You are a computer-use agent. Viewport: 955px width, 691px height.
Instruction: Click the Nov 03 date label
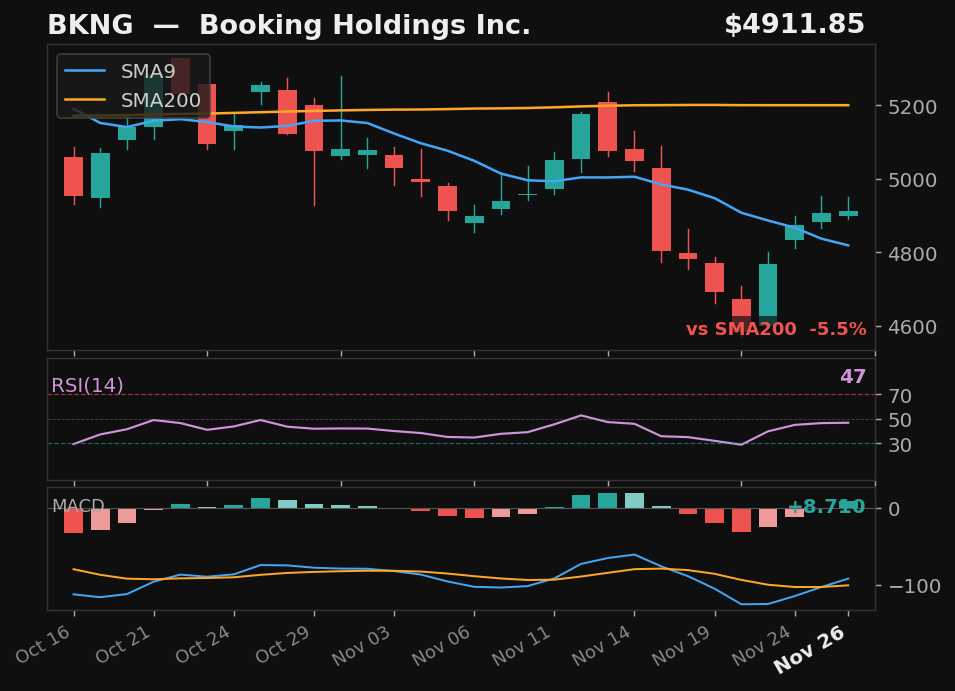click(362, 645)
